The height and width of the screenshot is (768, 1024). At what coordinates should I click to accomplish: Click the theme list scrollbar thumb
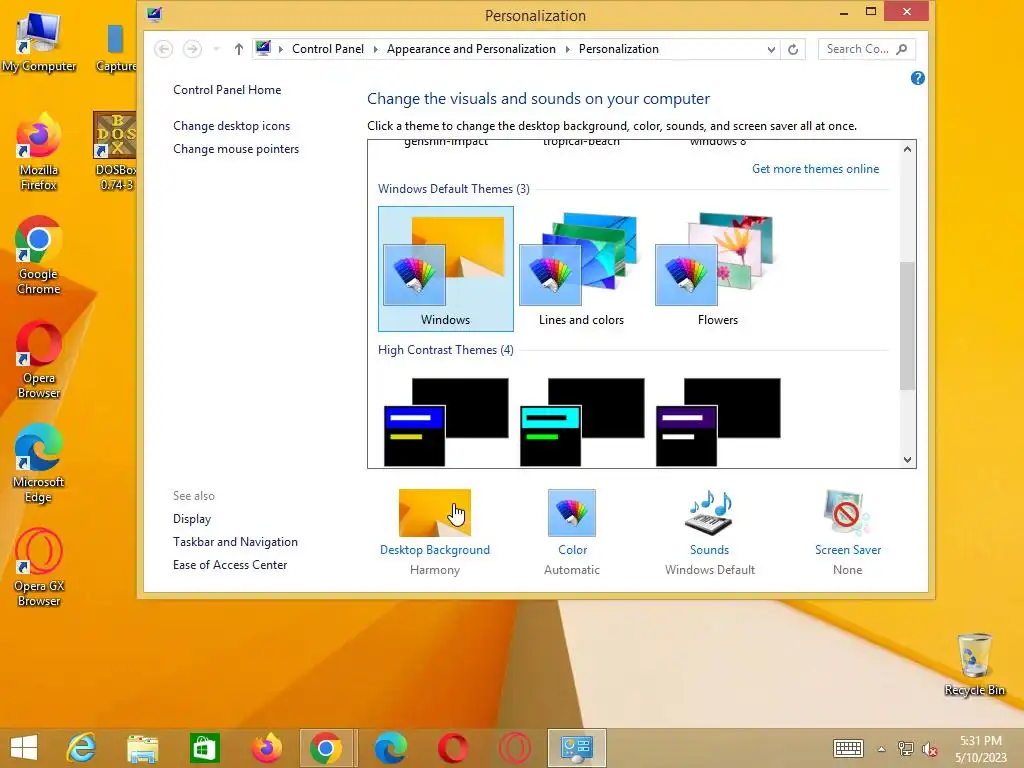pos(907,325)
